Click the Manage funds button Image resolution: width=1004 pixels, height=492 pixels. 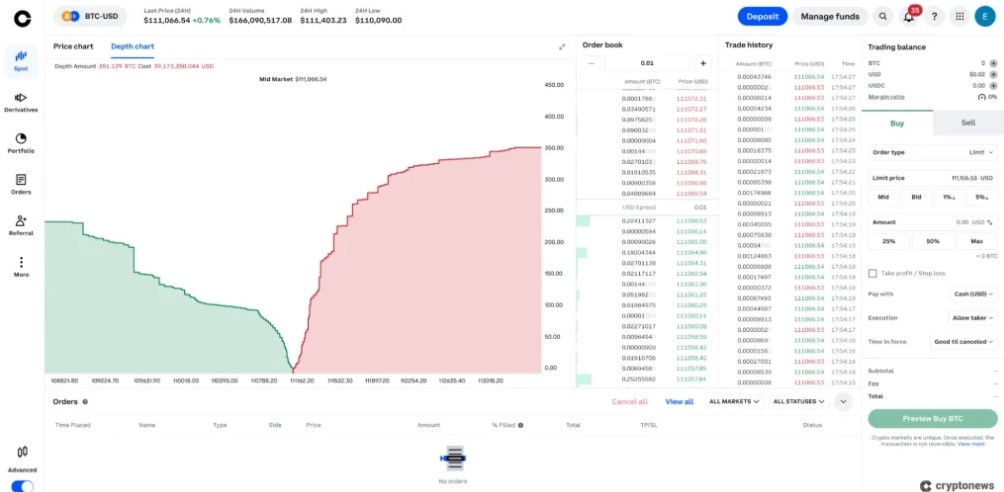[x=830, y=17]
